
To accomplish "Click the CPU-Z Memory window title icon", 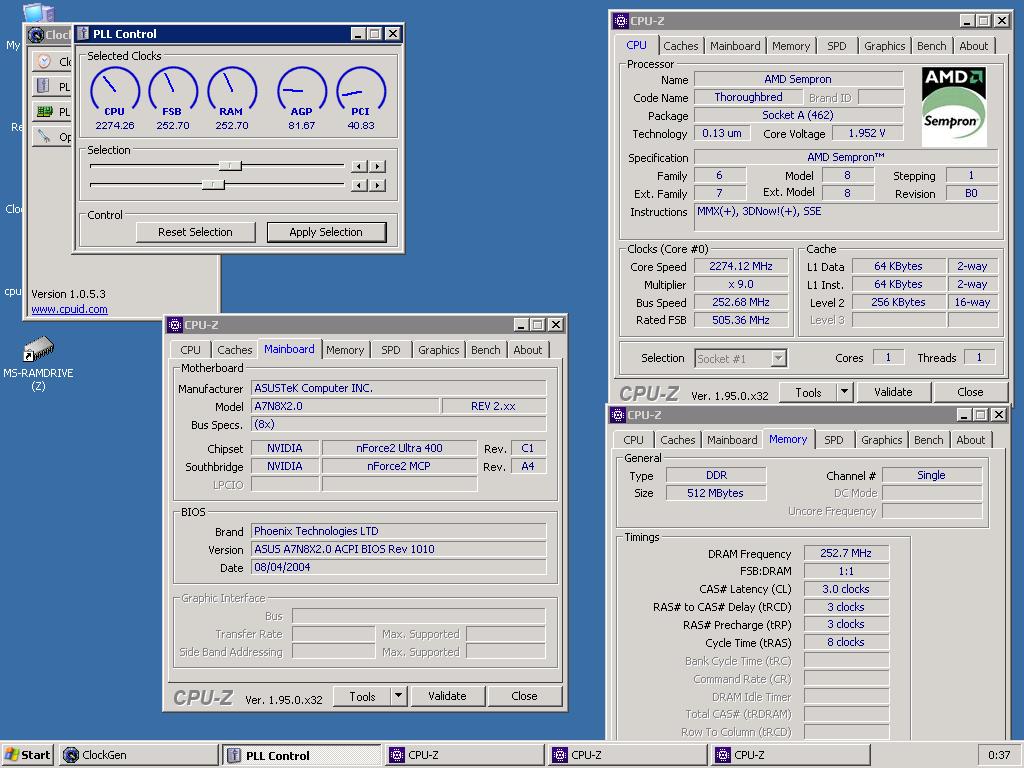I will [x=618, y=415].
